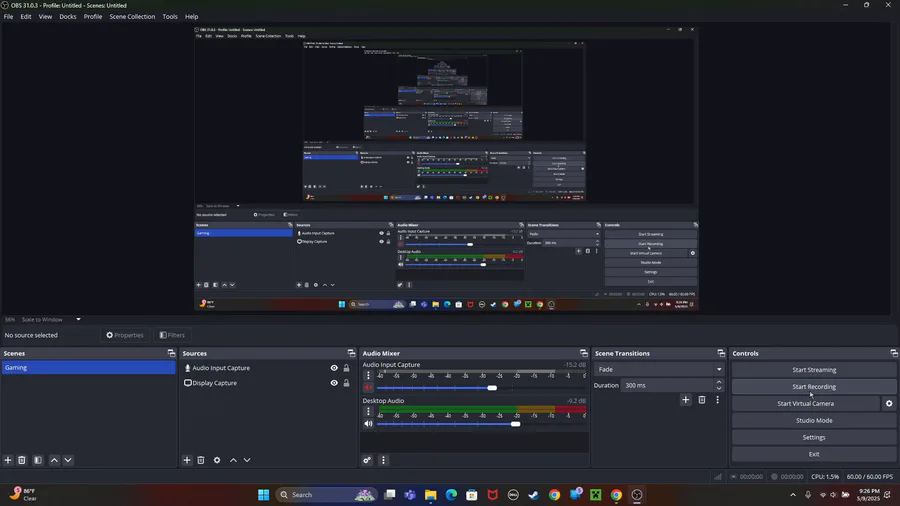
Task: Move source down with the Sources down arrow
Action: [x=247, y=460]
